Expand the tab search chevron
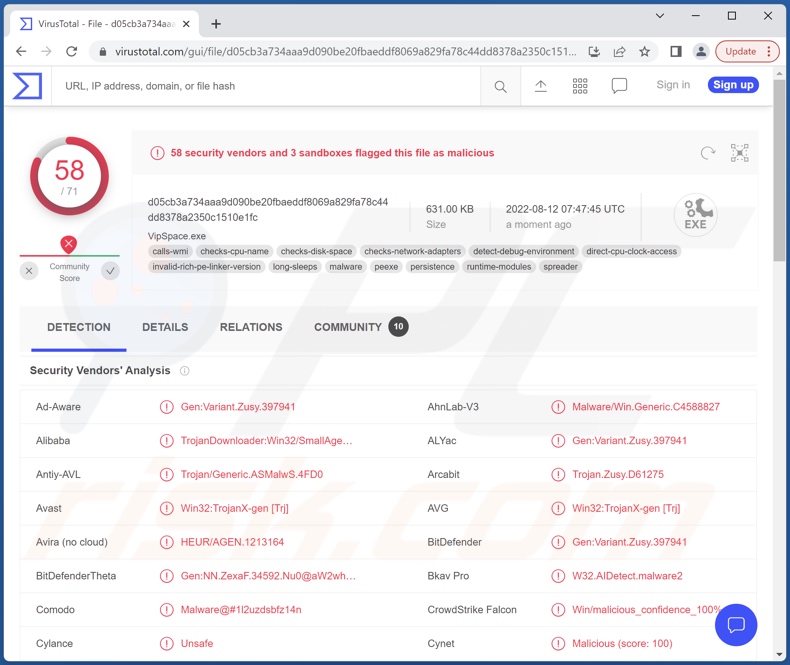Image resolution: width=790 pixels, height=665 pixels. tap(660, 16)
